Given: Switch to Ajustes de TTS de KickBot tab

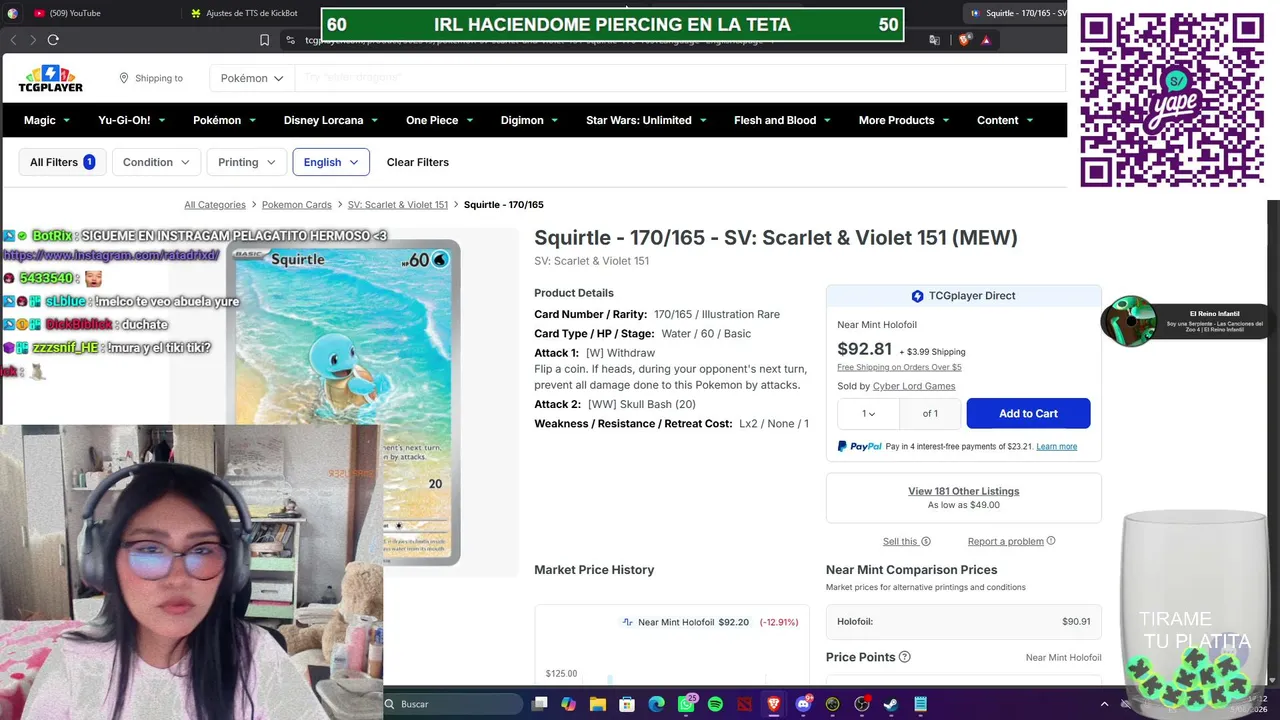Looking at the screenshot, I should 250,13.
